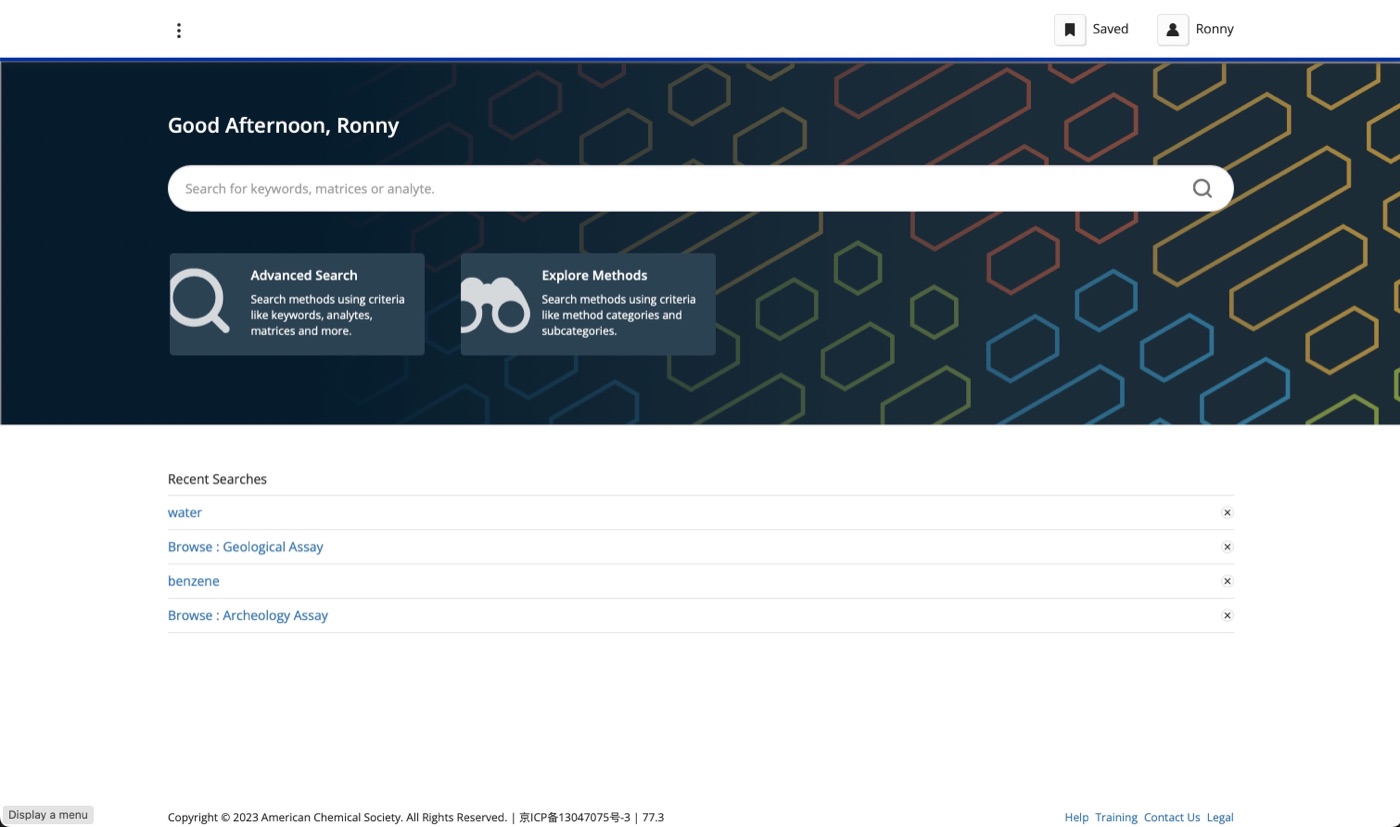The width and height of the screenshot is (1400, 827).
Task: Click the Advanced Search magnifying glass graphic
Action: (x=200, y=300)
